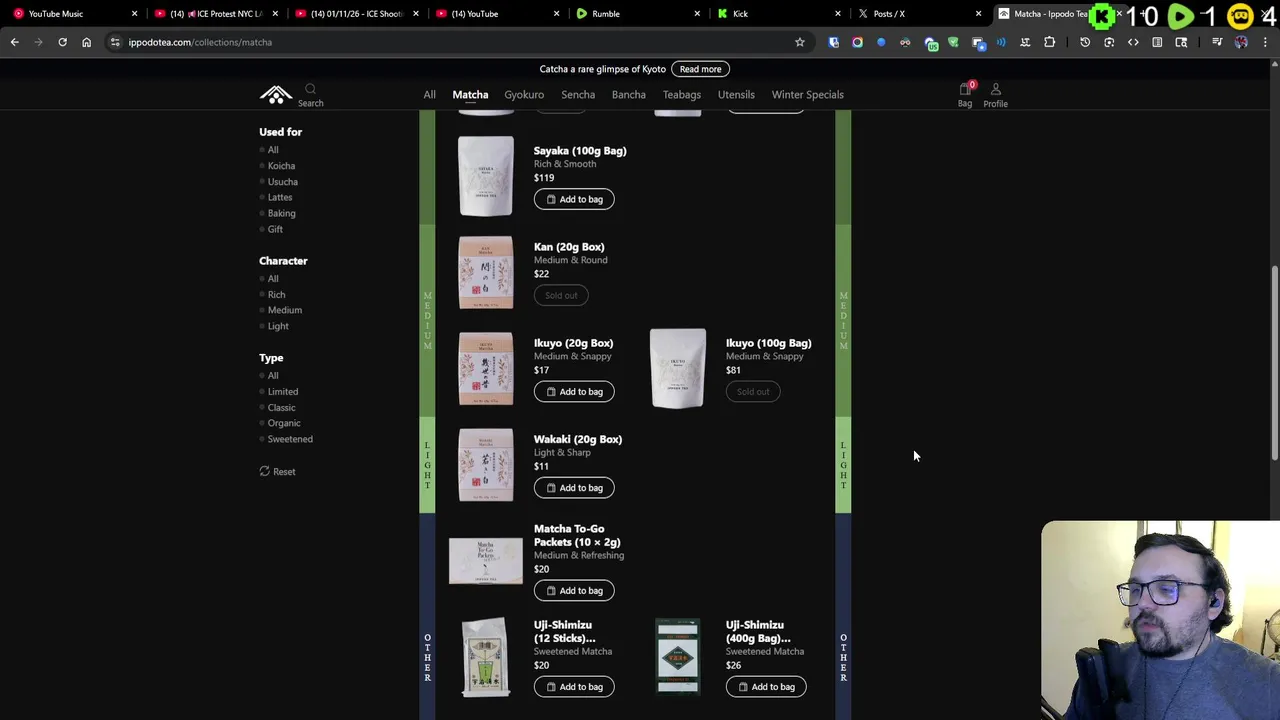Go back with browser back arrow
The image size is (1280, 720).
[14, 42]
